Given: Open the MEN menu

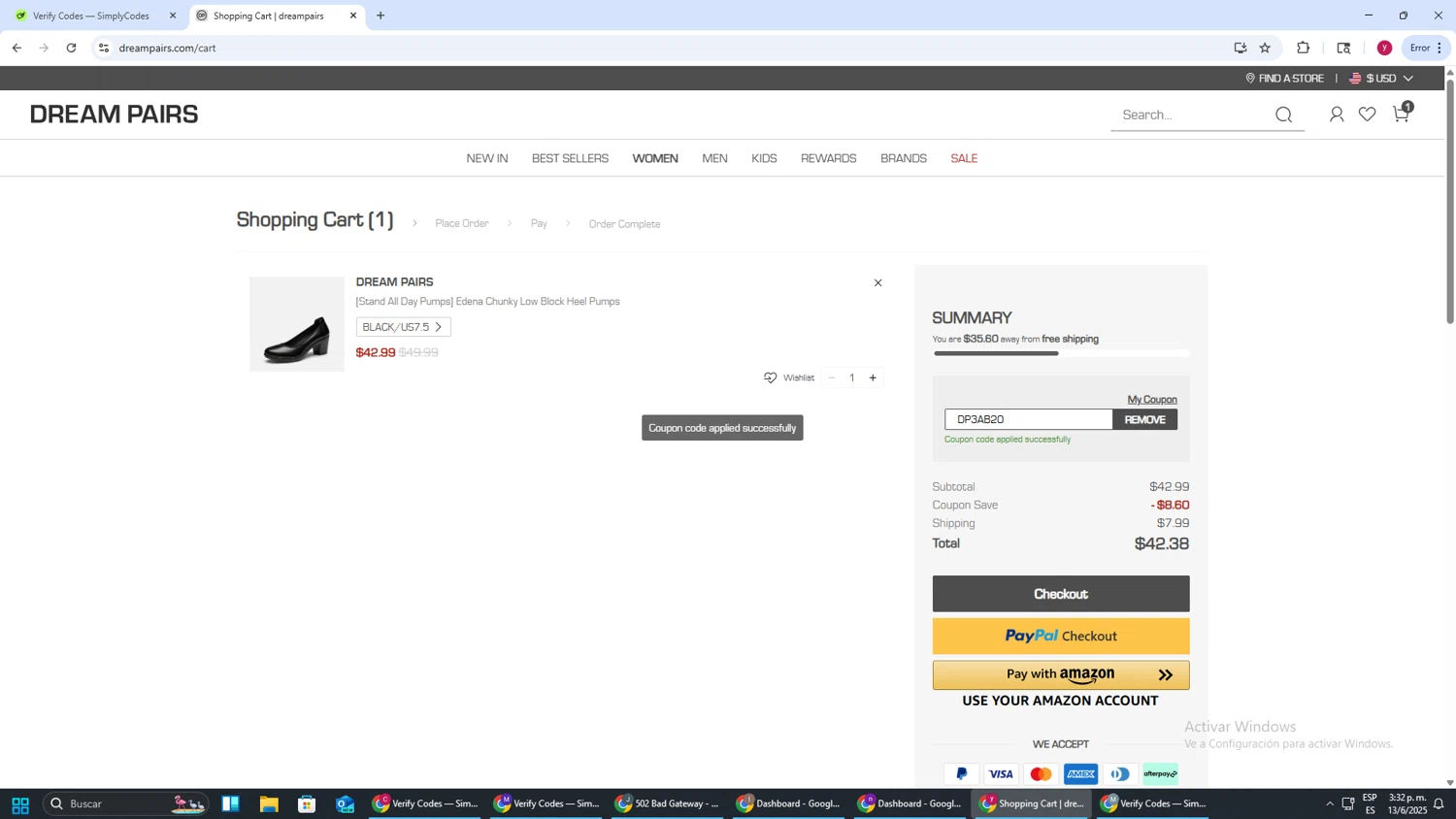Looking at the screenshot, I should 714,158.
